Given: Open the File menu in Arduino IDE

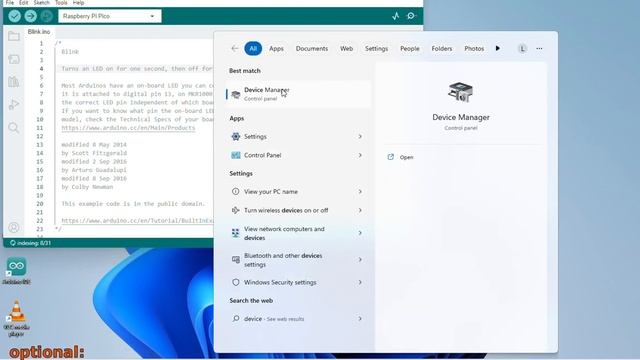Looking at the screenshot, I should (x=10, y=2).
